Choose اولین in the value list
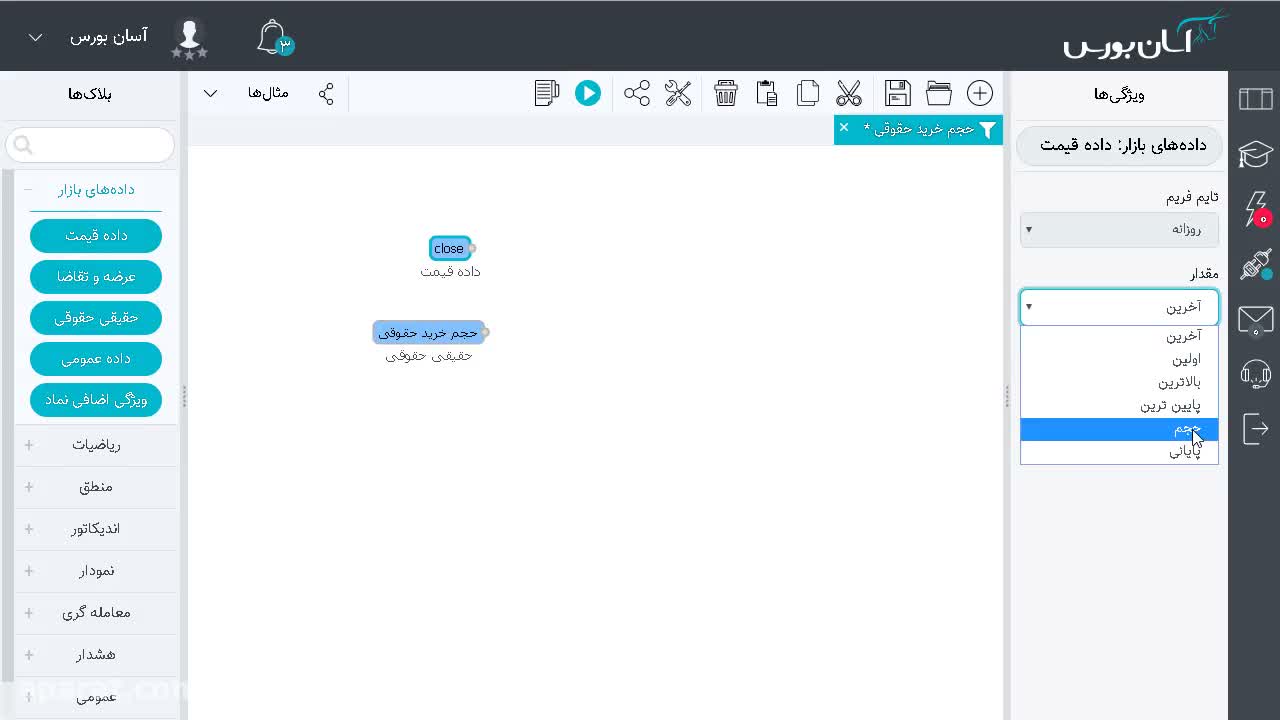 1119,359
